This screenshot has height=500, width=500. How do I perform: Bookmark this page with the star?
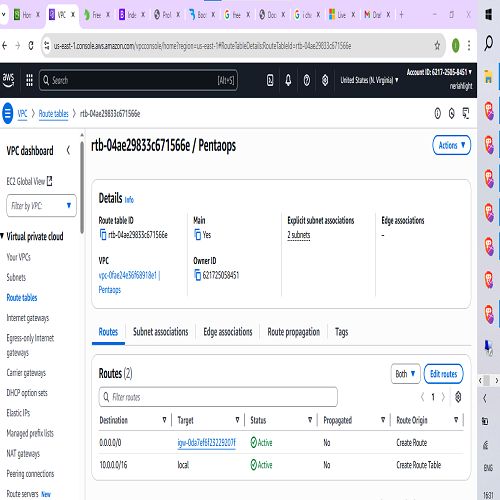437,45
